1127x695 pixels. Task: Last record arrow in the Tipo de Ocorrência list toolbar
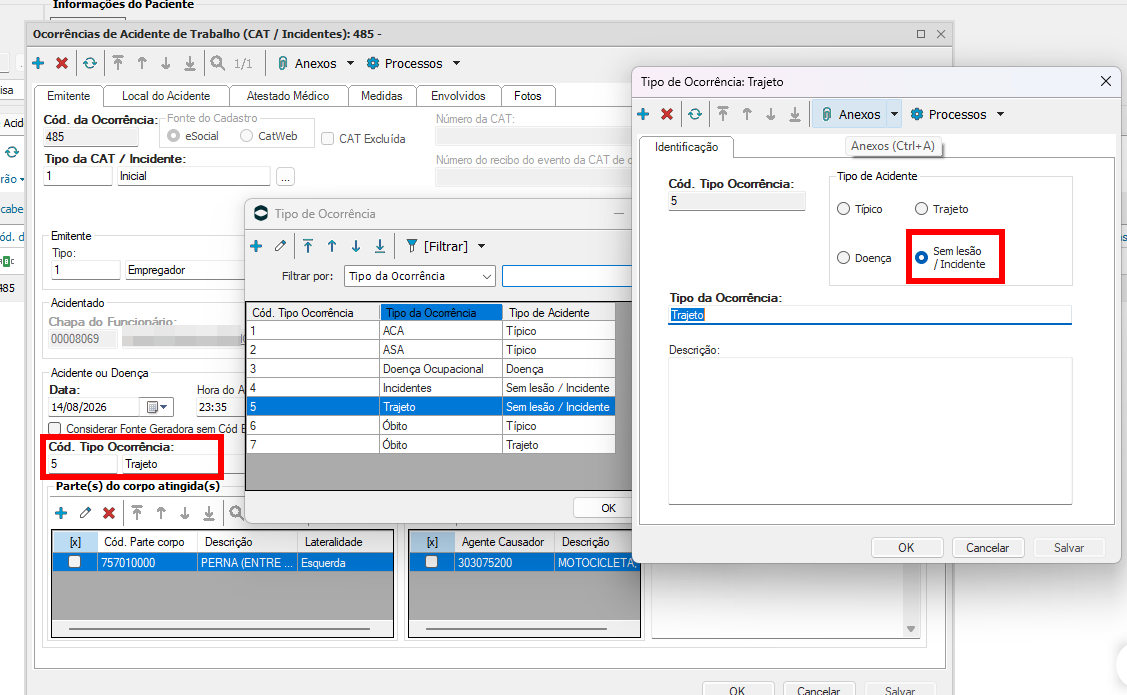380,247
